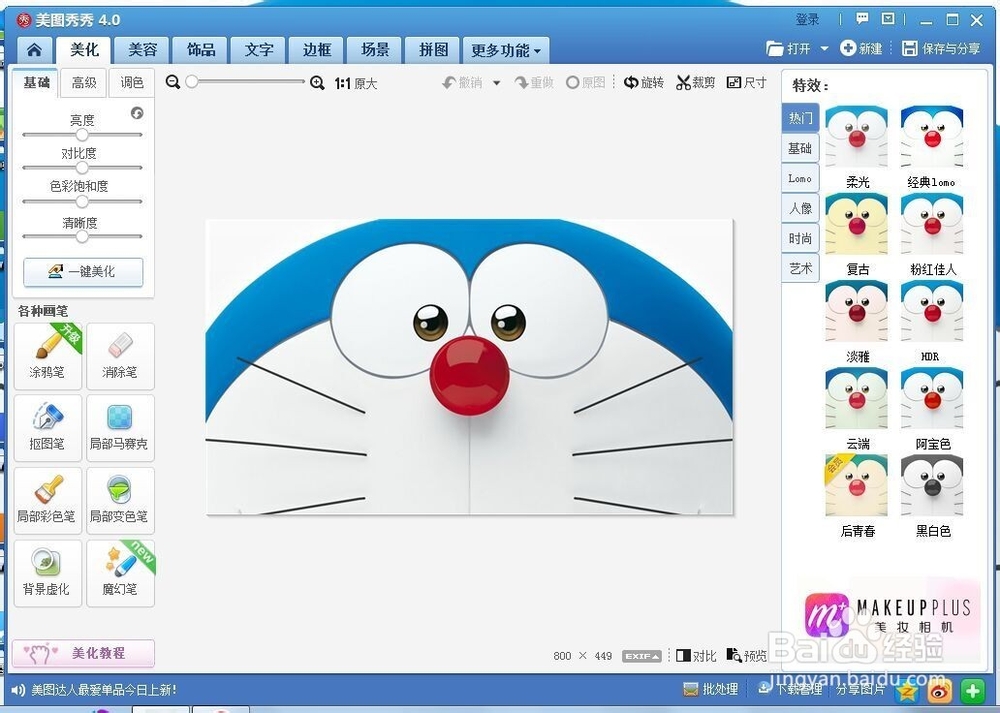Click 分享图片 share picture
1000x713 pixels.
[860, 689]
